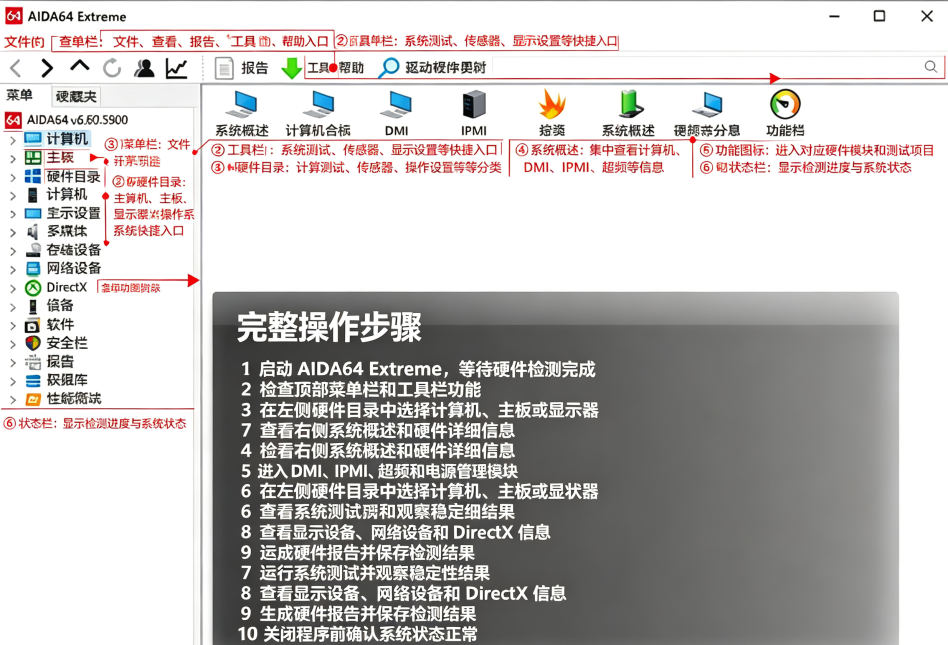
Task: Click the forward navigation arrow
Action: [47, 68]
